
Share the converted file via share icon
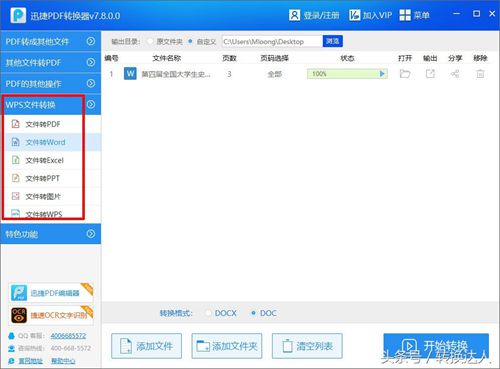tap(455, 74)
